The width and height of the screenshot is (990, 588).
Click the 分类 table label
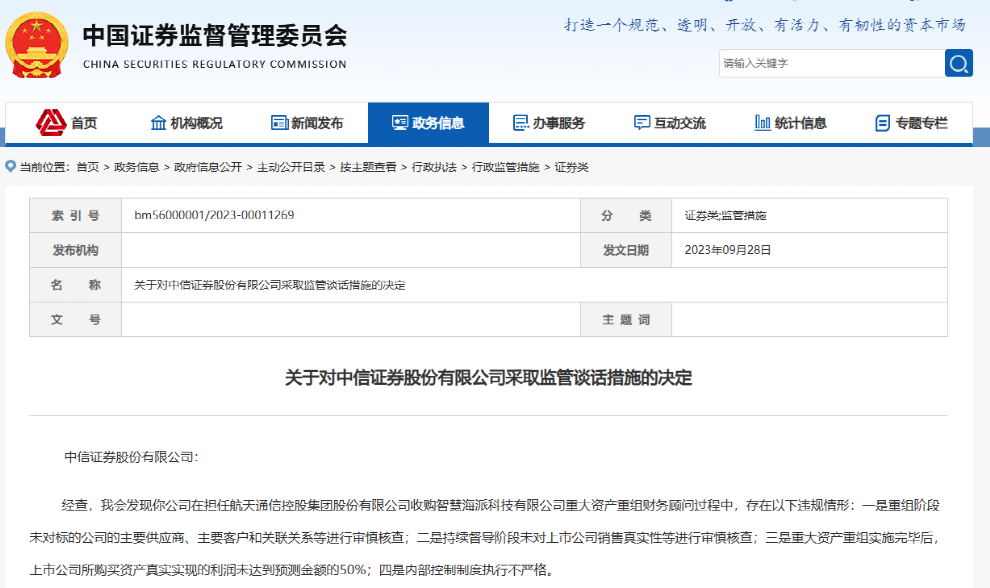tap(626, 216)
